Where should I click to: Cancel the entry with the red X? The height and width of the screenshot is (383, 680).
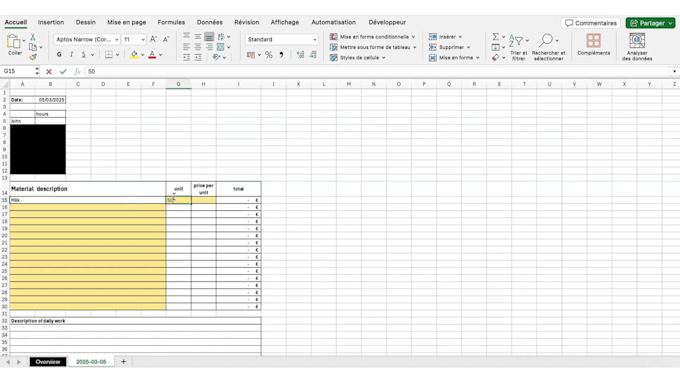[49, 72]
